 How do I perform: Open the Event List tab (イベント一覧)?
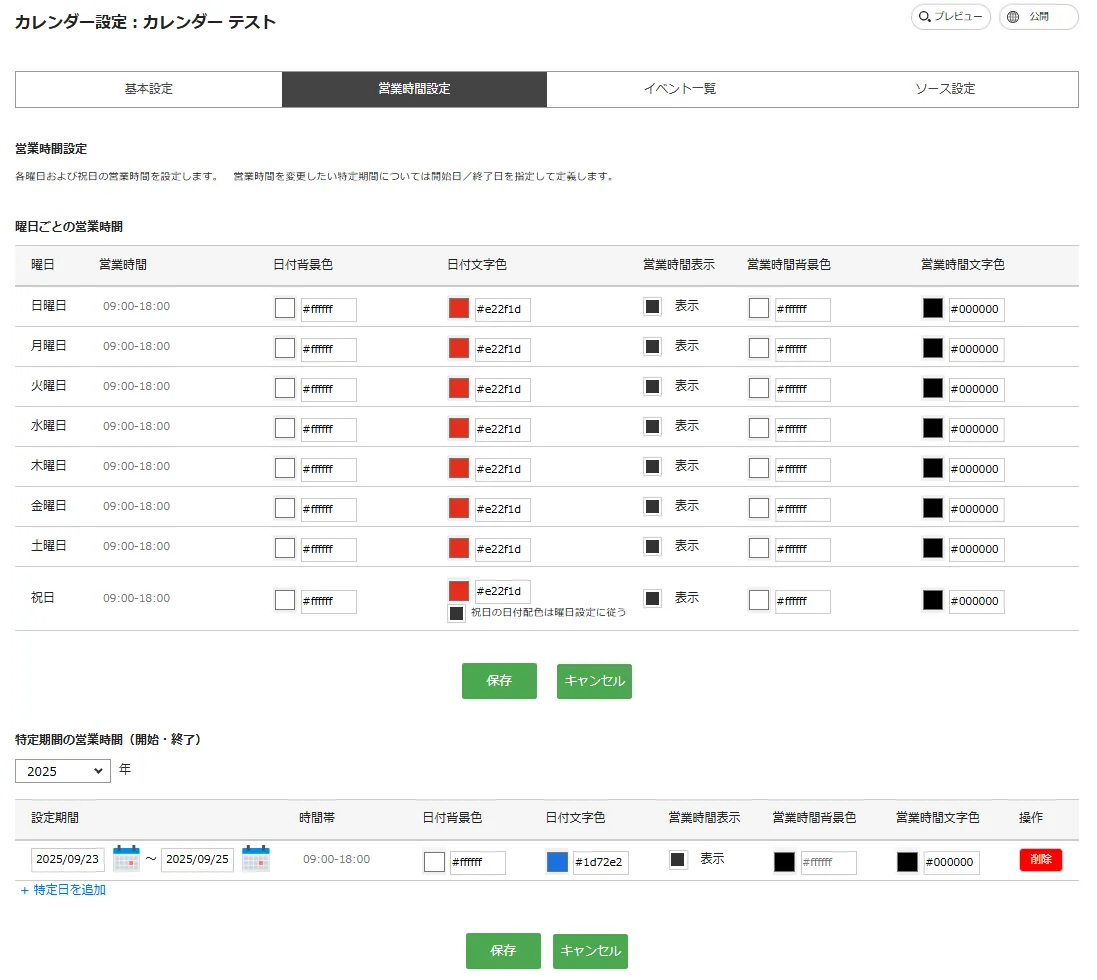[680, 89]
